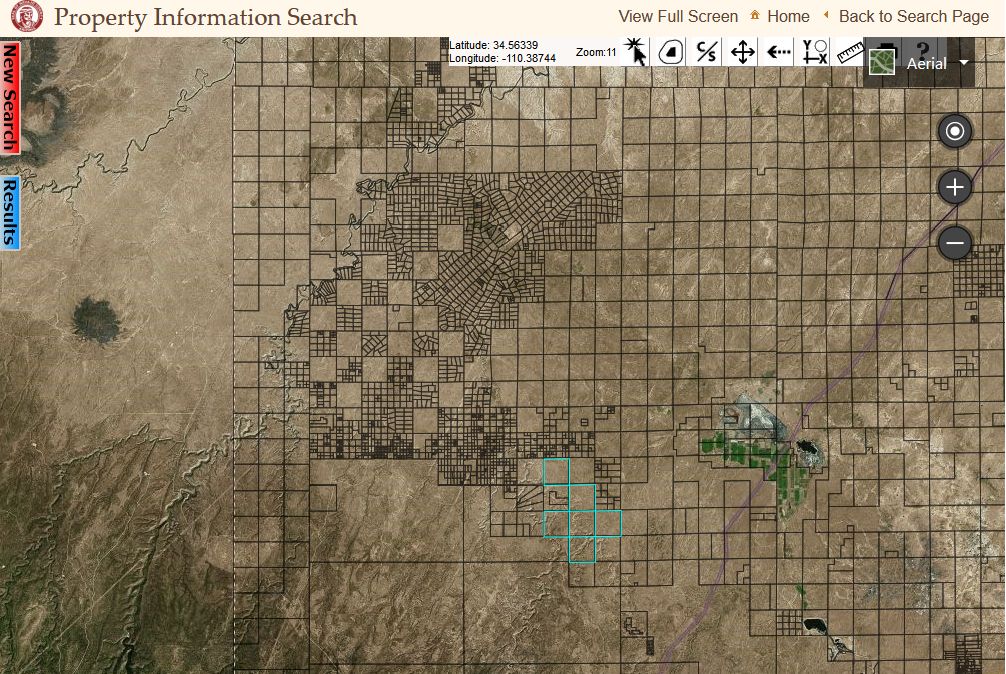Open the XY coordinate locator tool
Image resolution: width=1006 pixels, height=674 pixels.
[814, 52]
